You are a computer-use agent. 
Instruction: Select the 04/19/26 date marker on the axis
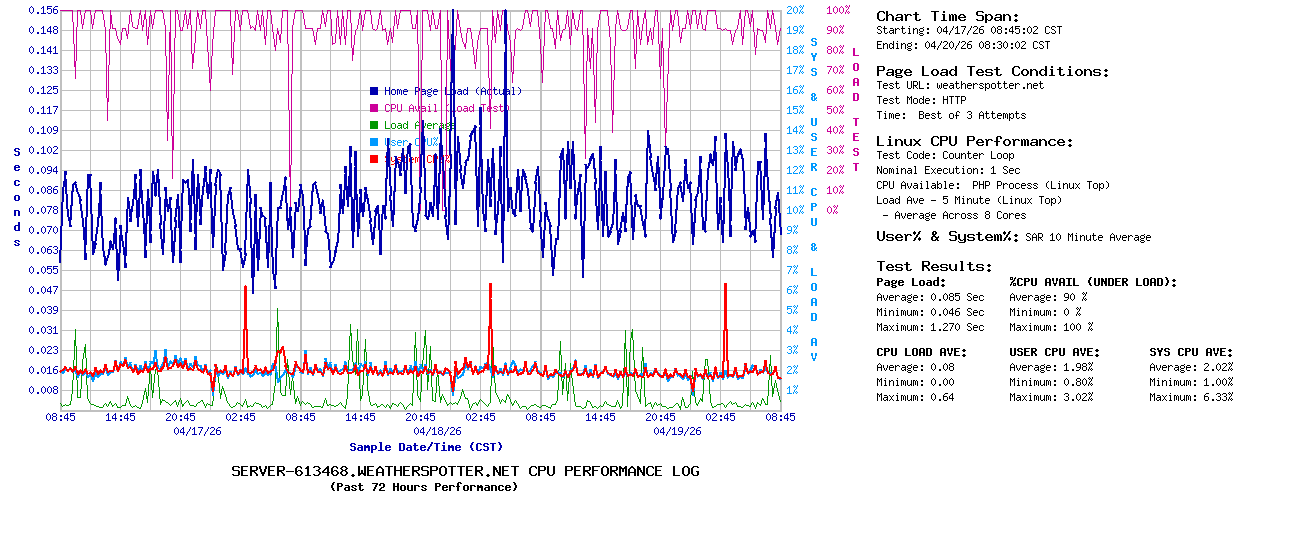pos(677,432)
